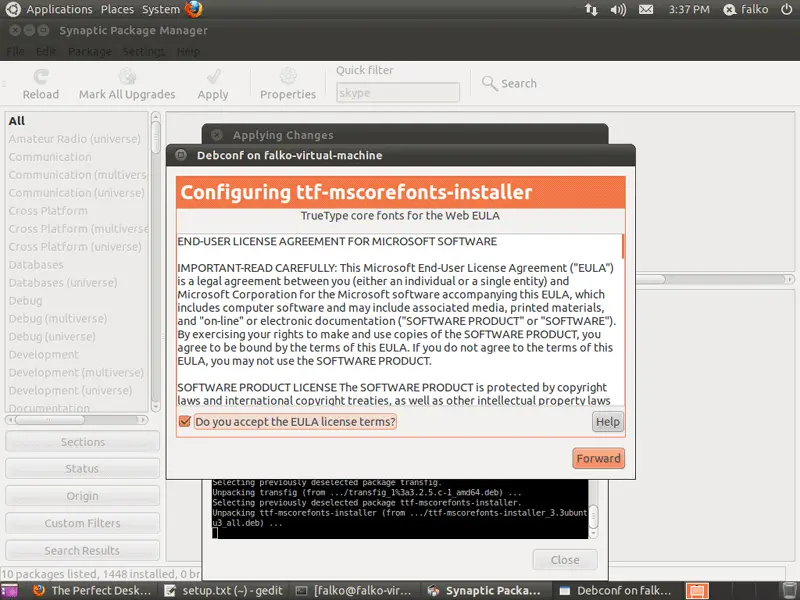800x600 pixels.
Task: Select Databases (universe) category
Action: point(63,283)
